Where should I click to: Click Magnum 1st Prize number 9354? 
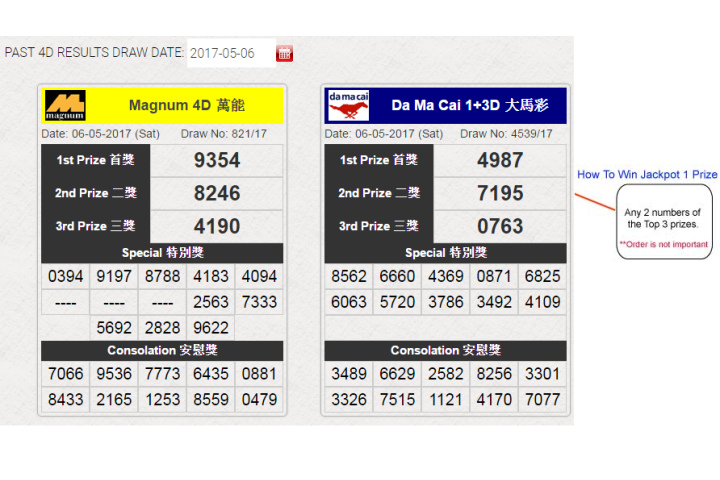(217, 160)
